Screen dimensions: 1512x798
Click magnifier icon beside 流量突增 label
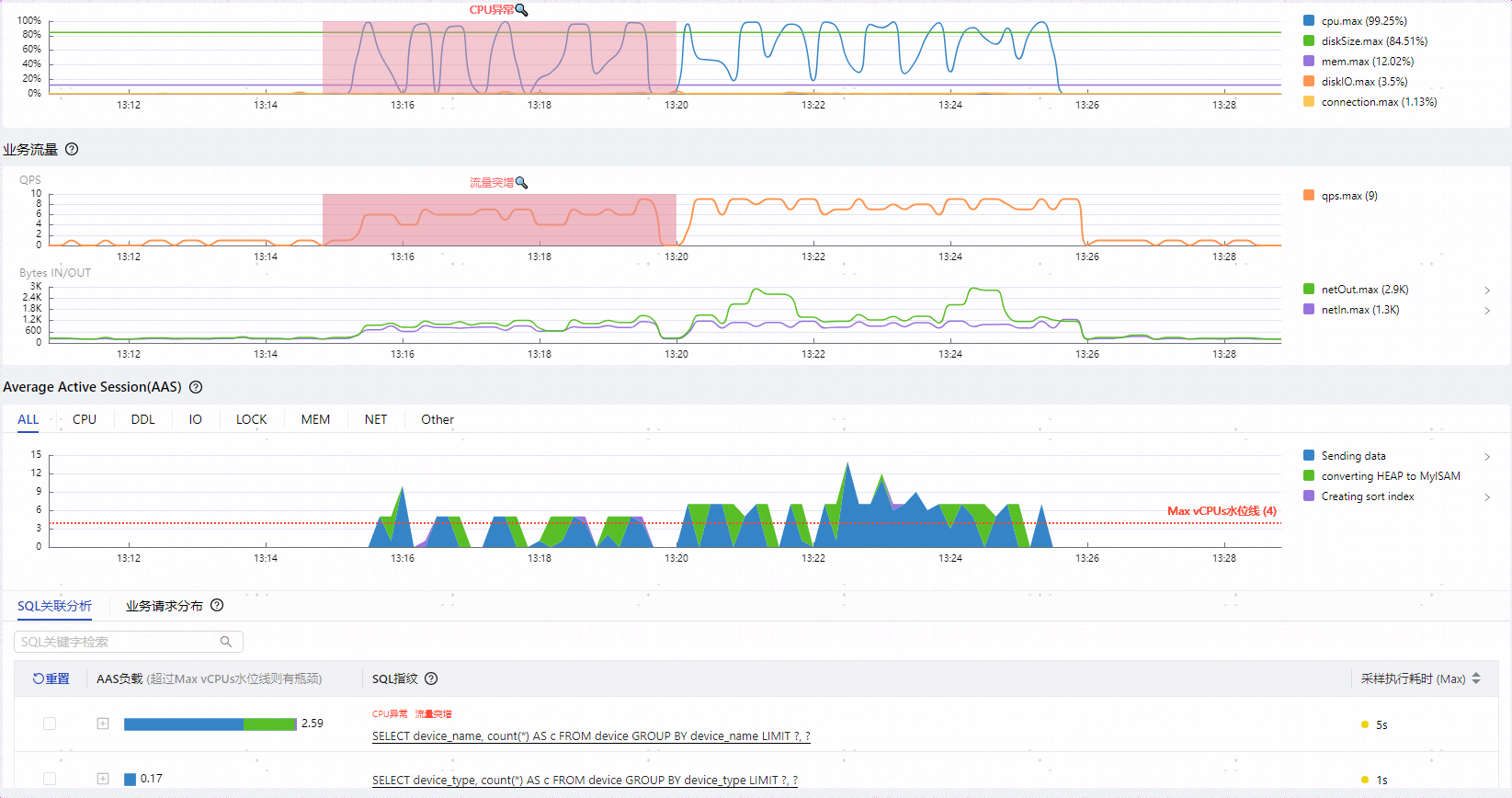tap(522, 183)
